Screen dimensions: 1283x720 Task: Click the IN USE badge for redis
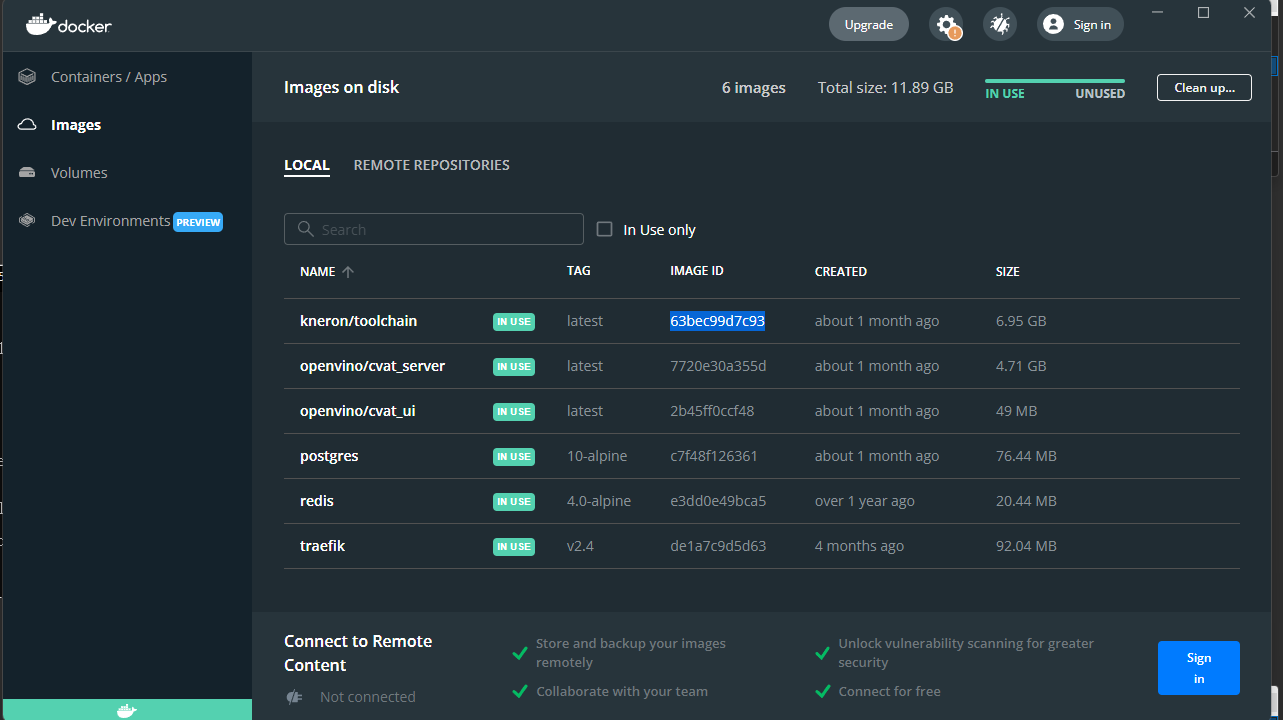point(514,502)
